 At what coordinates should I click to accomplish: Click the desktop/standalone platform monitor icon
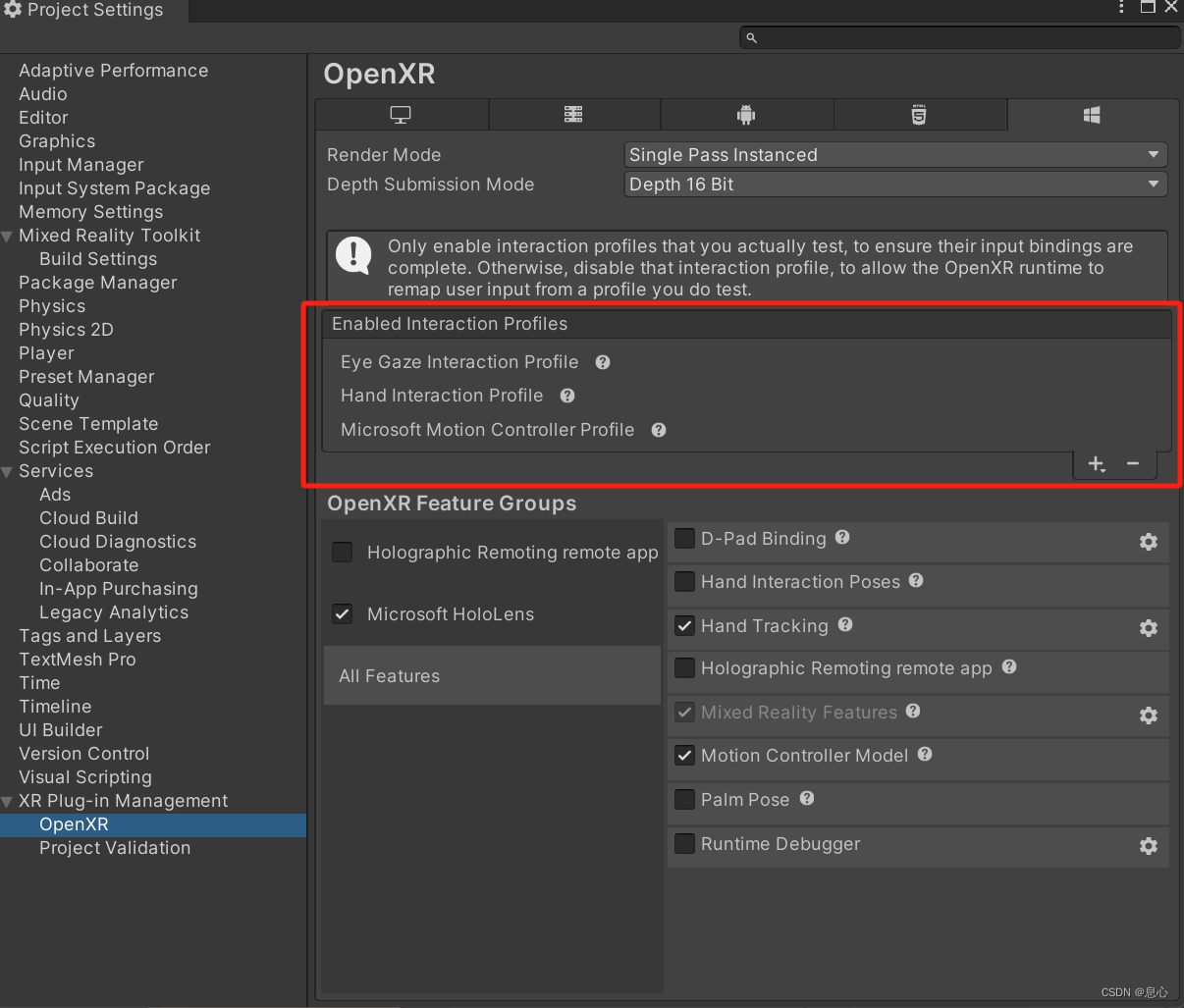(401, 114)
